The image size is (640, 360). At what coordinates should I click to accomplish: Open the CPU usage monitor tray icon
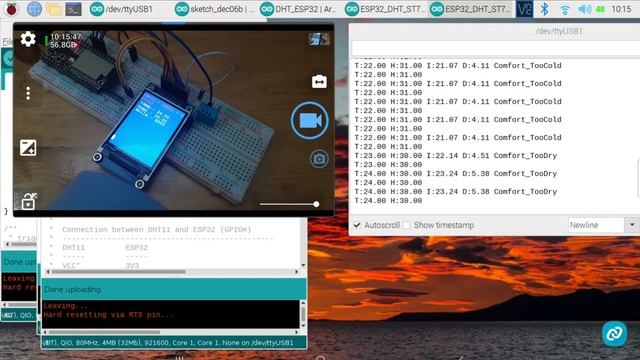tap(600, 9)
